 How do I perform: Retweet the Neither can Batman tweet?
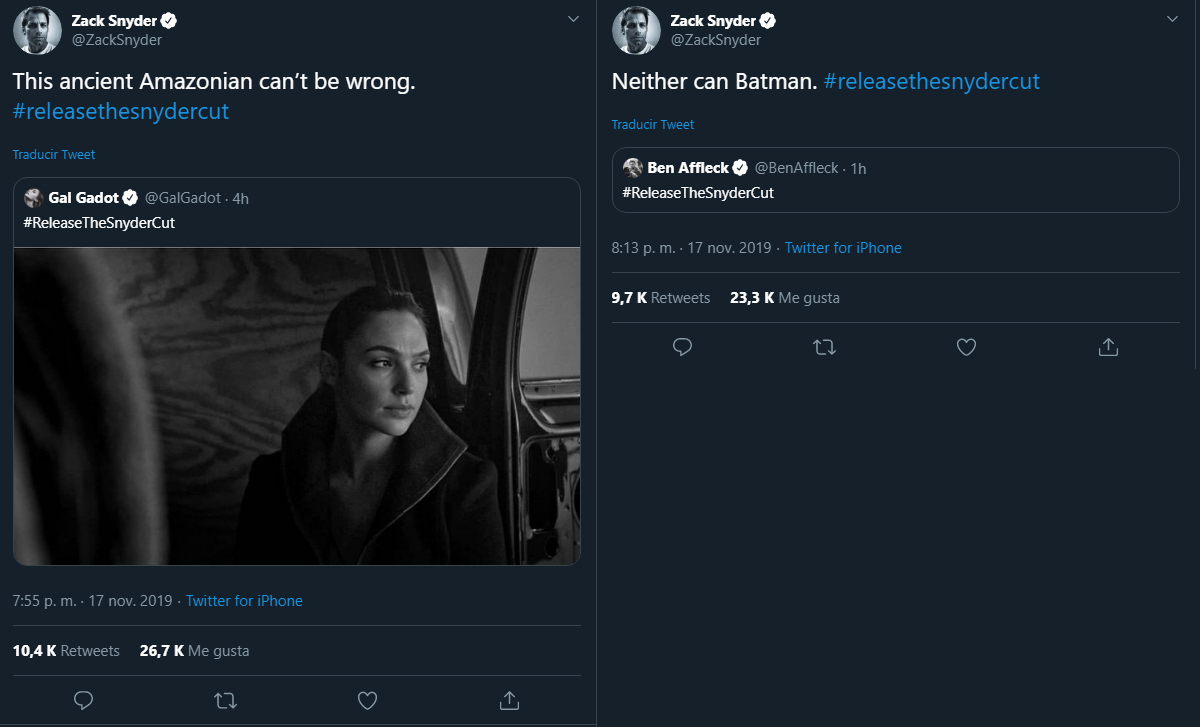825,347
